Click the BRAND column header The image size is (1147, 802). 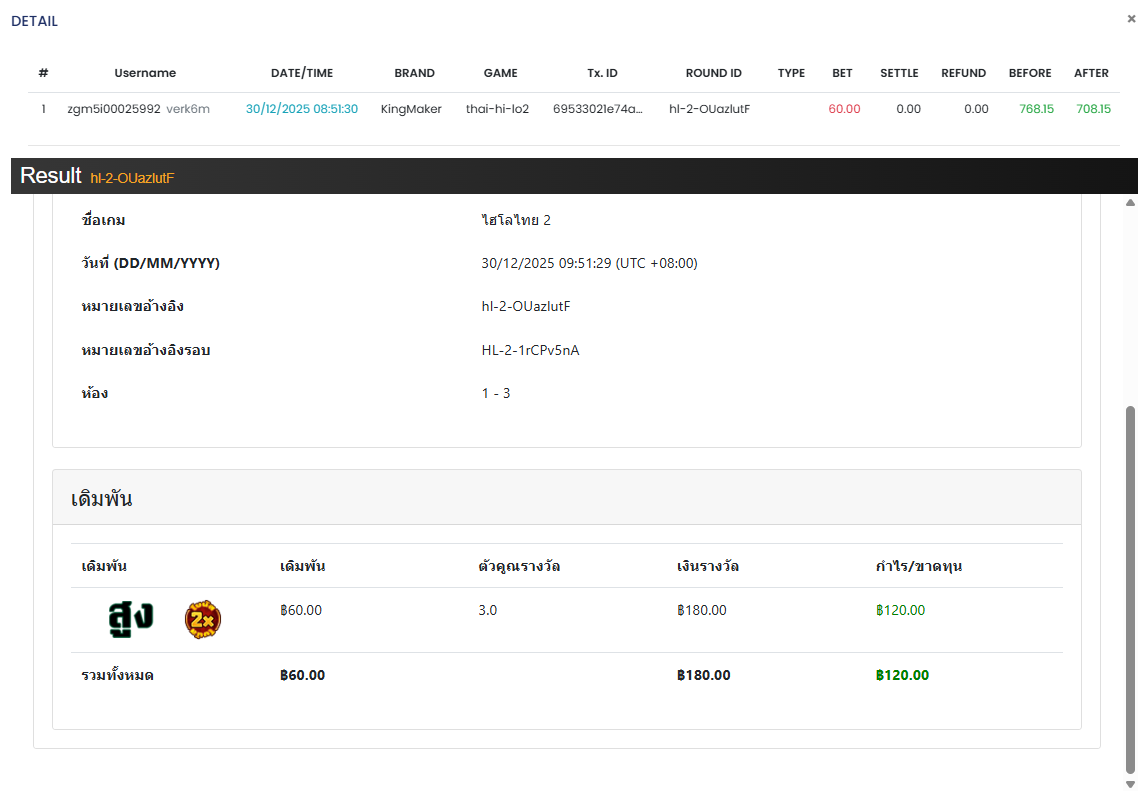pos(414,73)
